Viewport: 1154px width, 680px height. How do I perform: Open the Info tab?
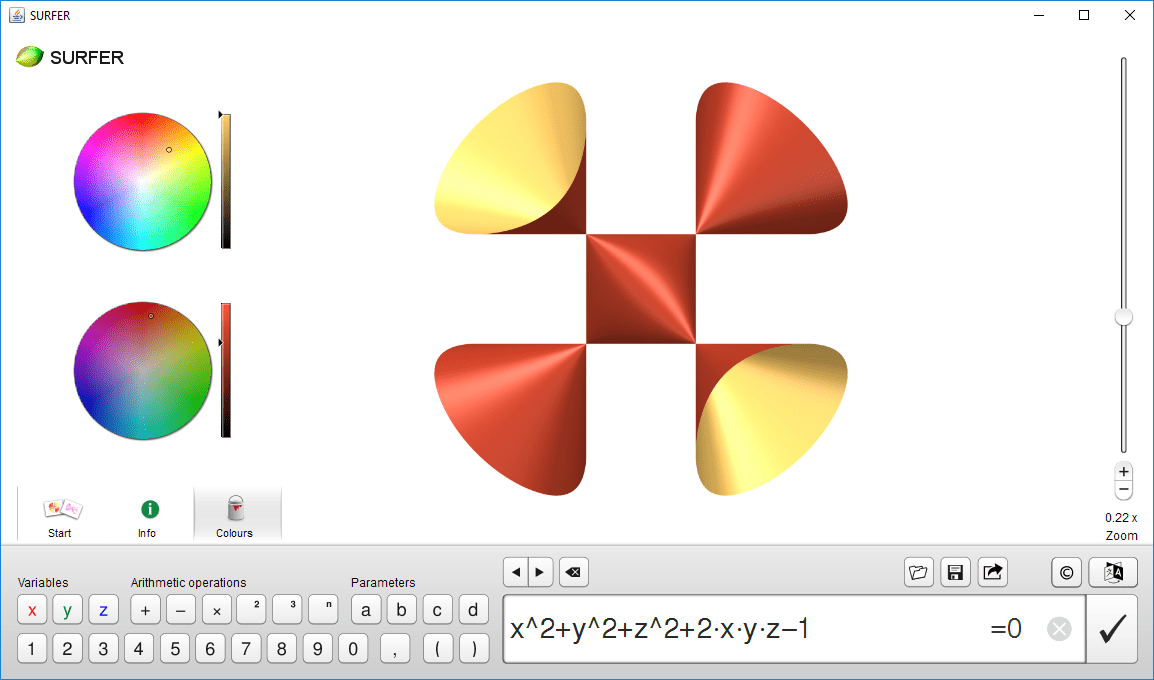tap(148, 515)
